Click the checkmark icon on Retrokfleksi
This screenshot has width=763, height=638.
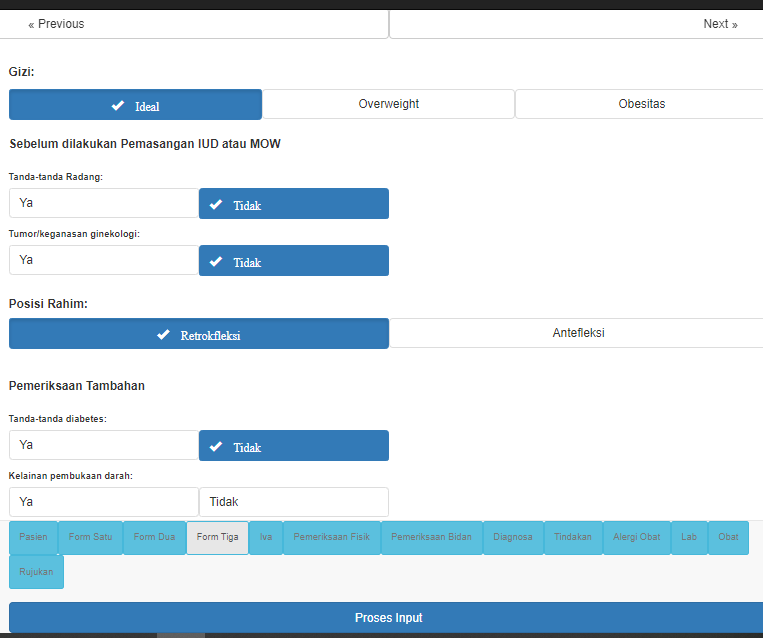point(164,334)
